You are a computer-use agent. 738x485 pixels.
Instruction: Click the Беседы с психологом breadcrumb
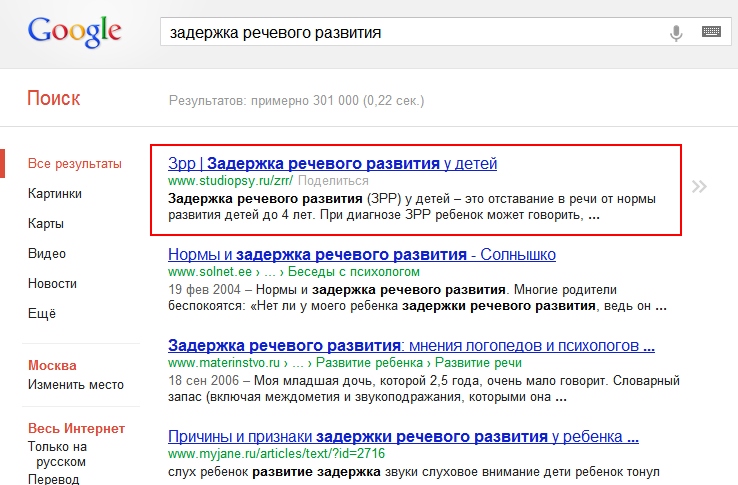click(x=353, y=272)
